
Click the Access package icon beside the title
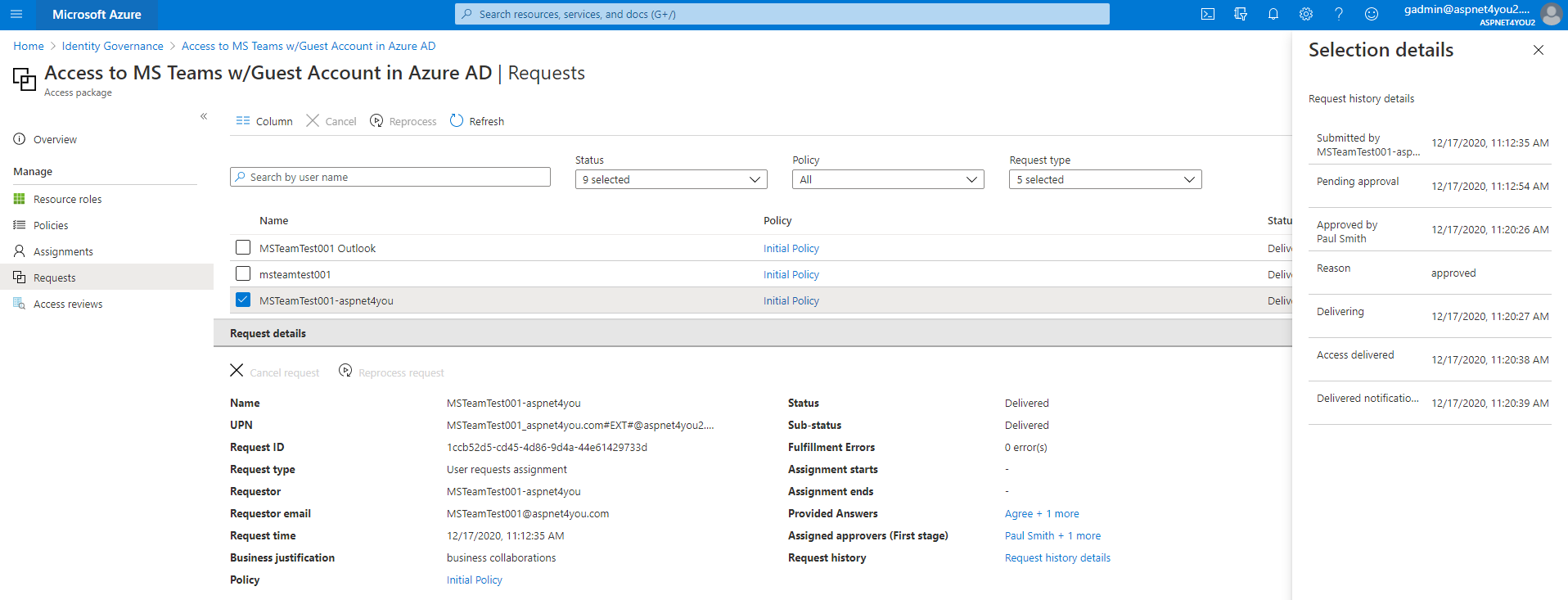[x=25, y=79]
